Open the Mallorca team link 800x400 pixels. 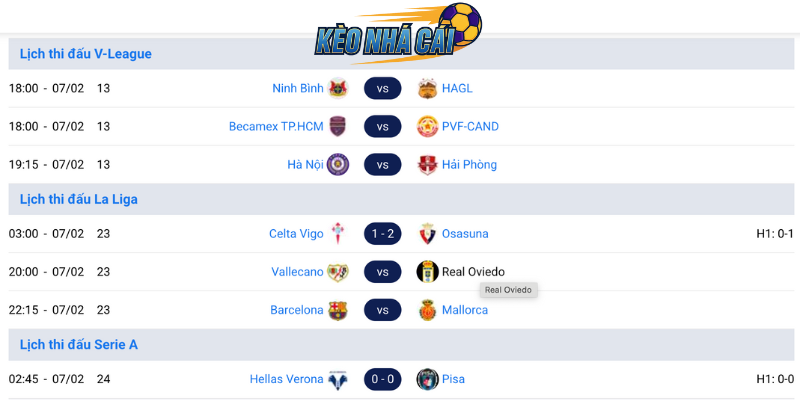point(465,311)
